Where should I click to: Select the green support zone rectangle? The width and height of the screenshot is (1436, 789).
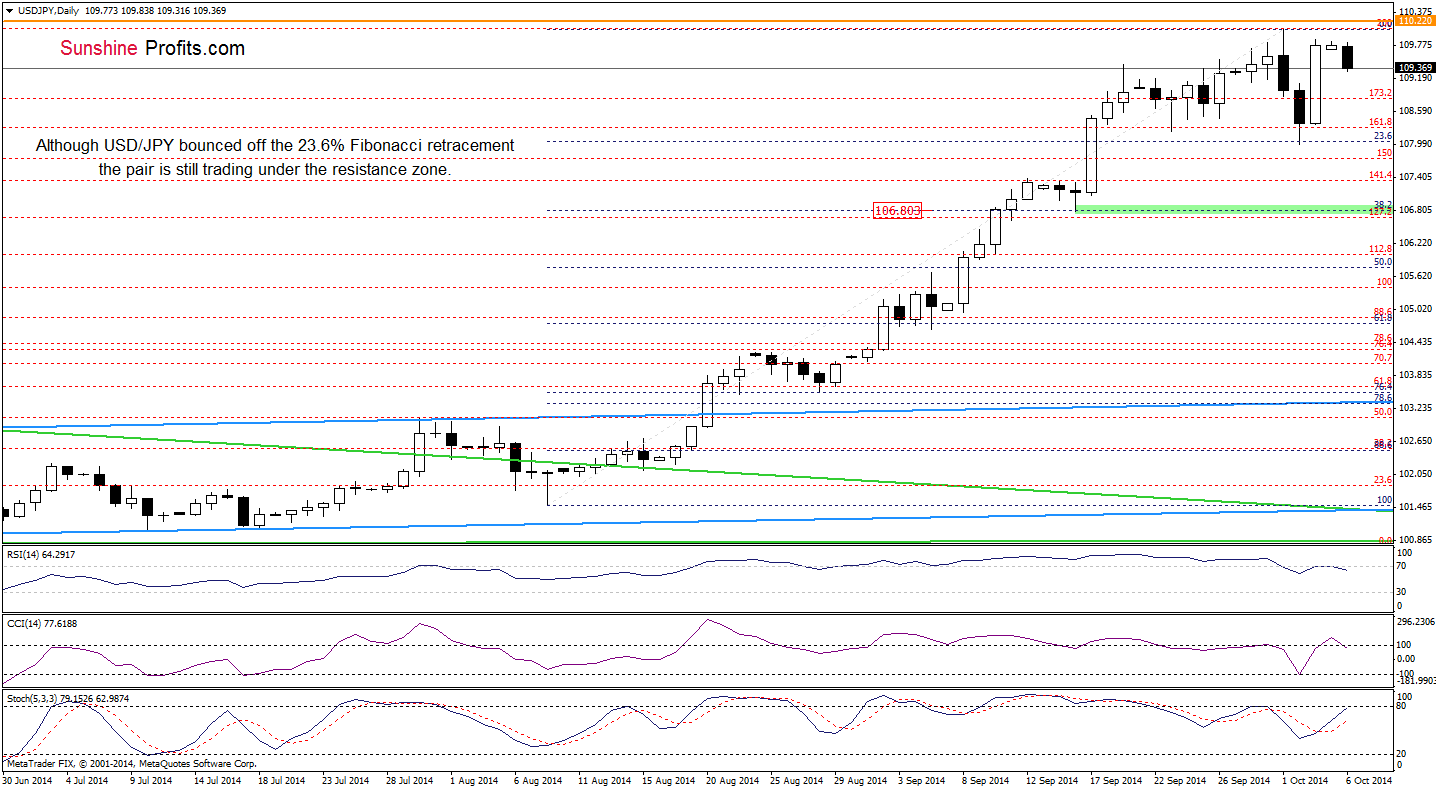[x=1232, y=208]
